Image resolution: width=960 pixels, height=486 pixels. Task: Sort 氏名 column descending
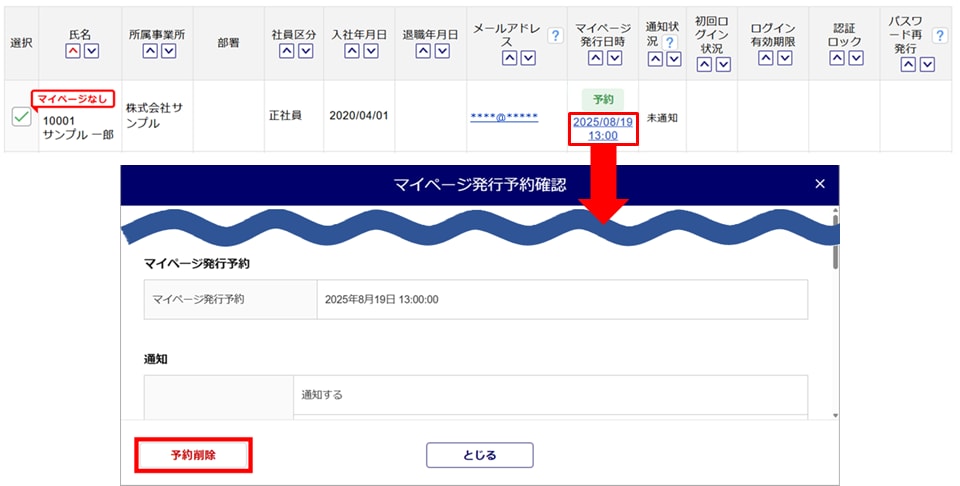click(91, 51)
